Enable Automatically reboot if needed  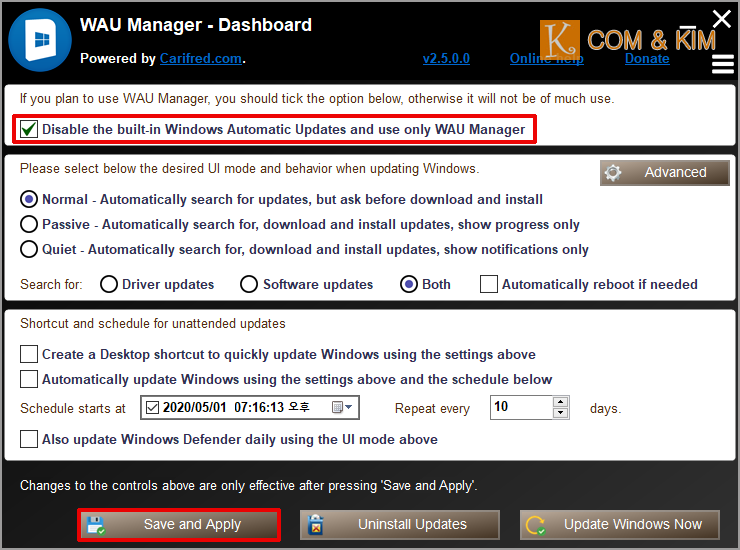[488, 284]
